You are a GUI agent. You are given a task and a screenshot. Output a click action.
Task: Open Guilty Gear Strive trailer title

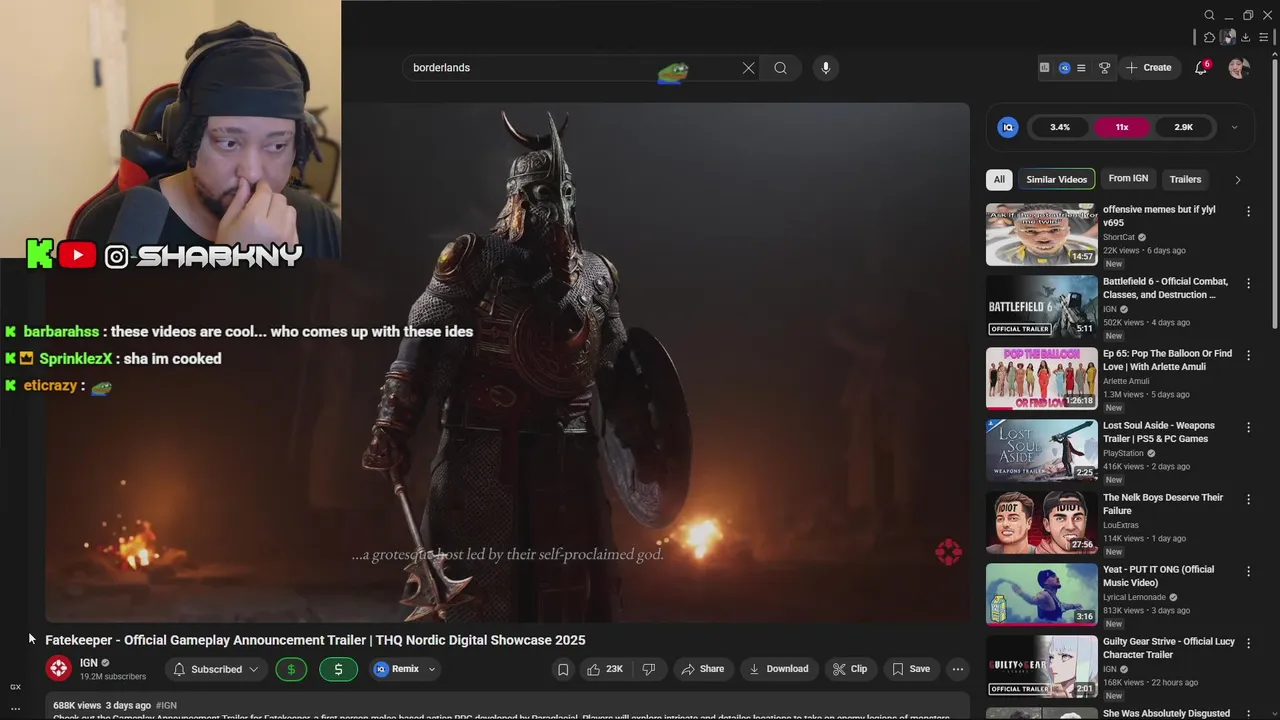pyautogui.click(x=1169, y=648)
